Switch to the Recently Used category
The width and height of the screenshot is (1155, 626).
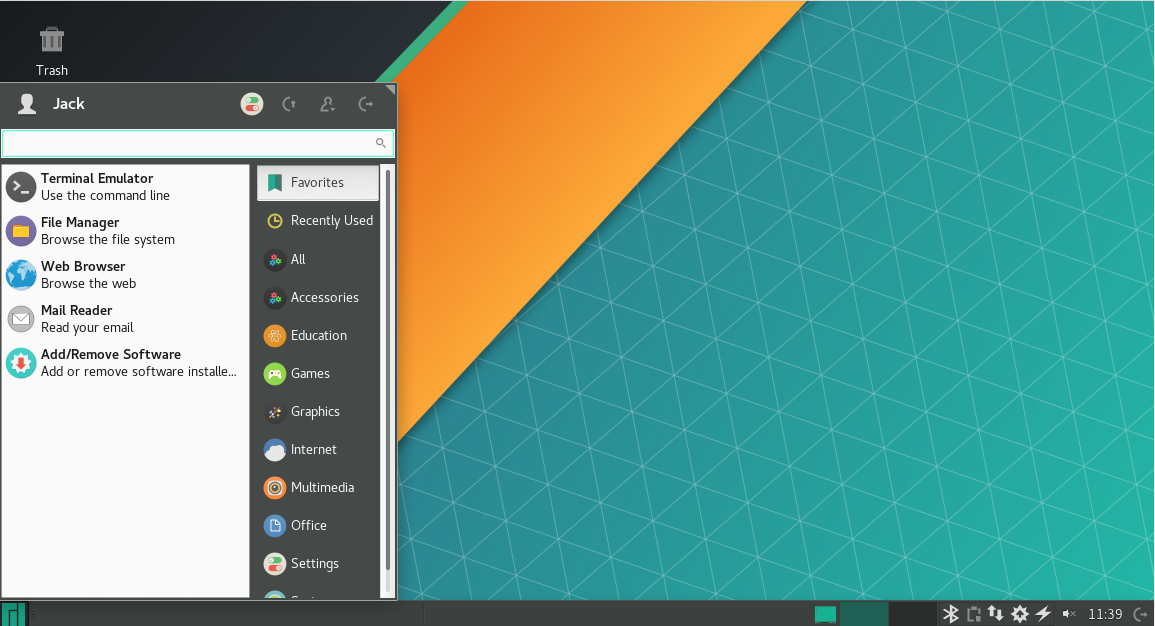coord(330,220)
